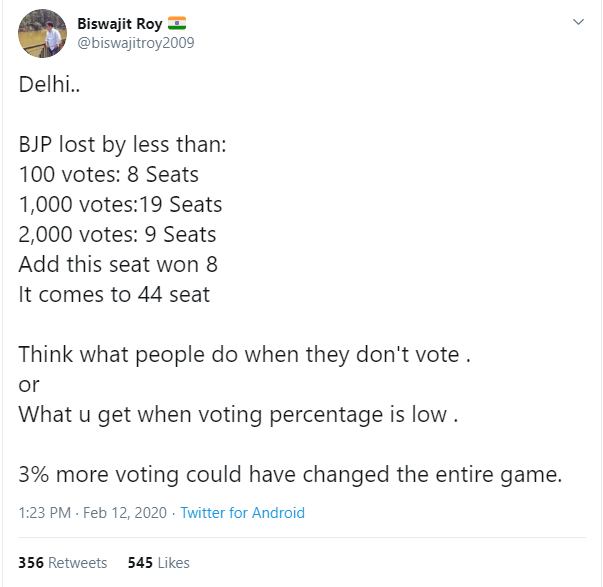Open the Twitter for Android source link
This screenshot has height=587, width=603.
[243, 513]
